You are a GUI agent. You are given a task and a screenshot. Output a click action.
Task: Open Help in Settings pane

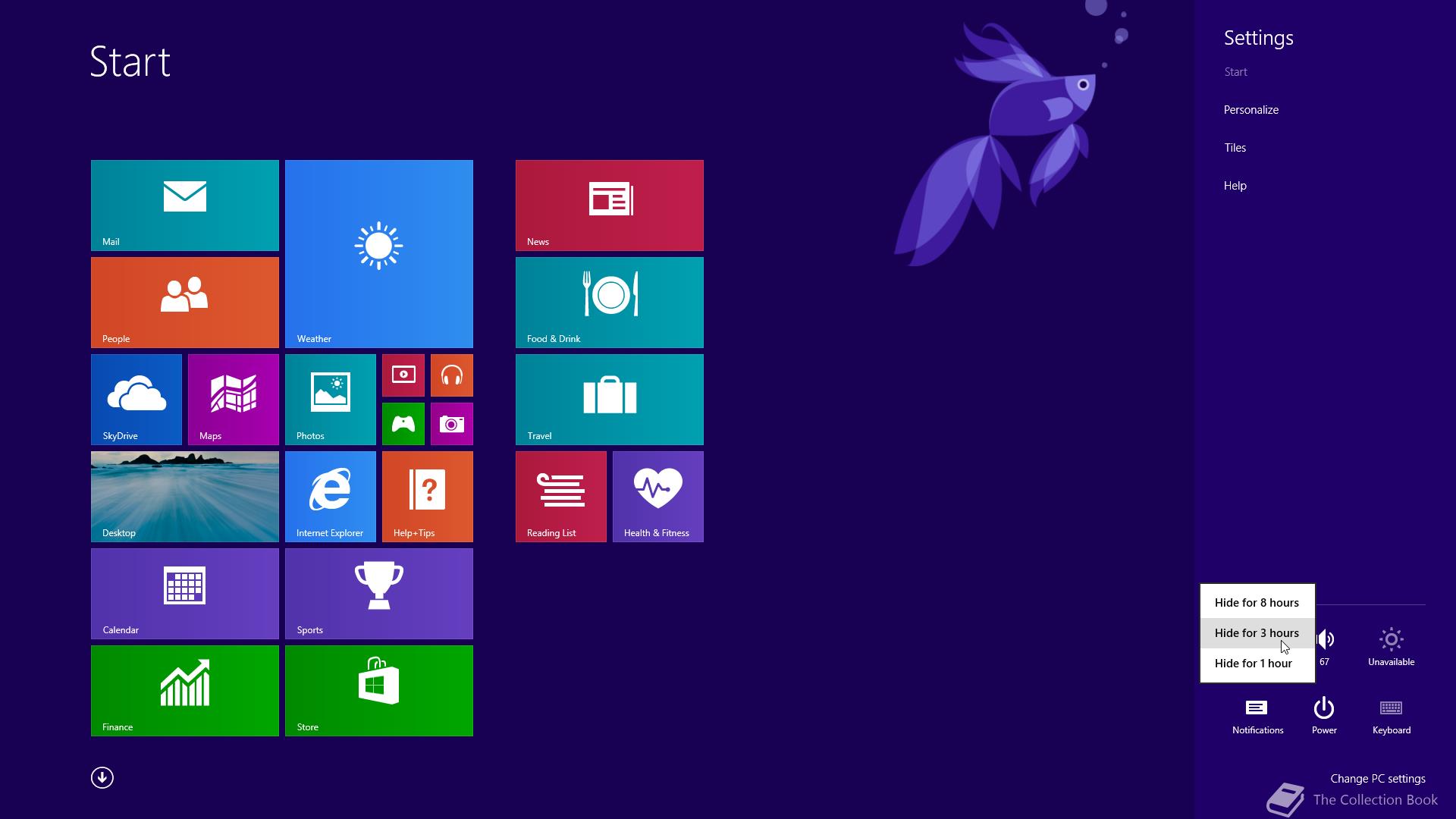click(1235, 186)
